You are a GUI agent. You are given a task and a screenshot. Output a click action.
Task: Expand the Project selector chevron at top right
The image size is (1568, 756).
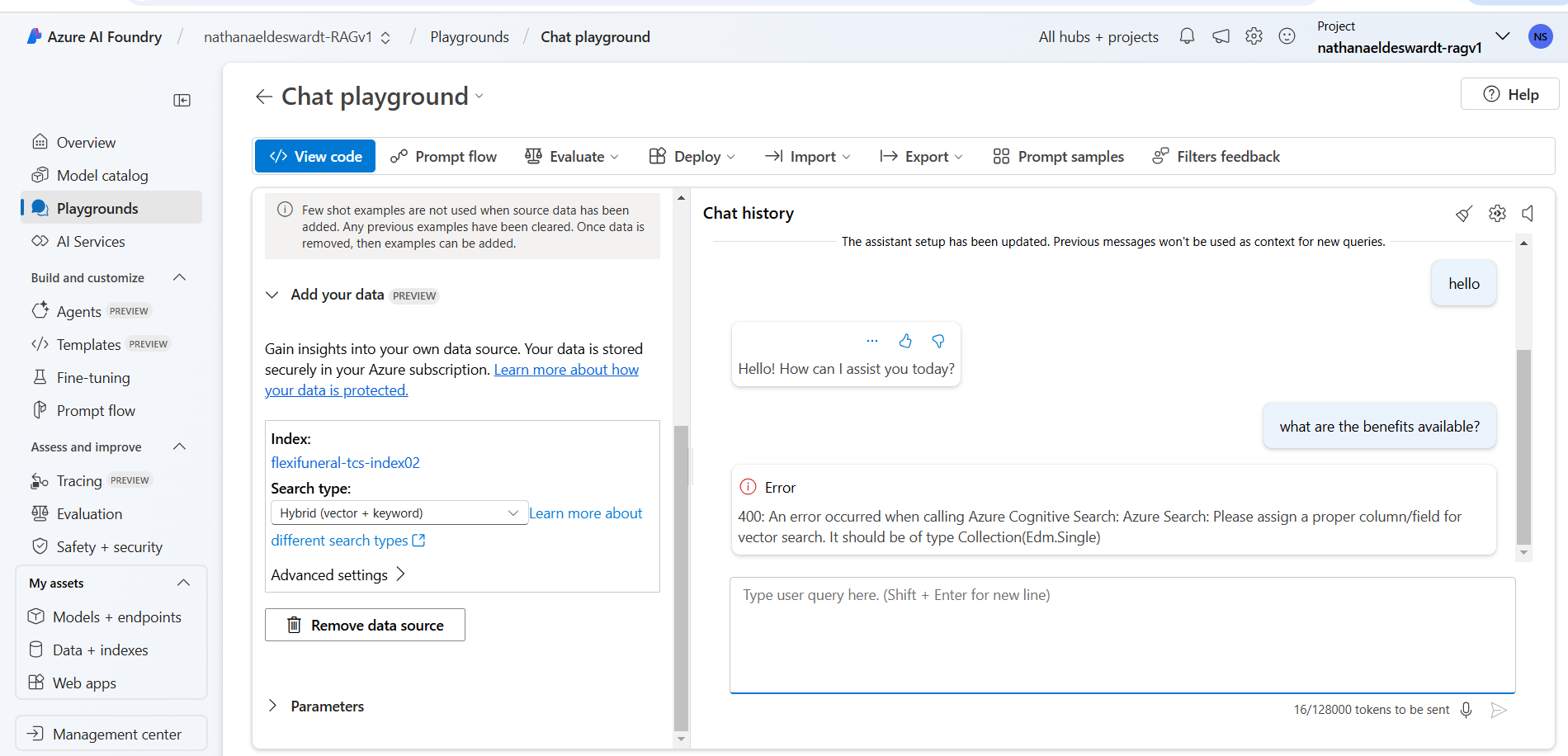point(1503,36)
